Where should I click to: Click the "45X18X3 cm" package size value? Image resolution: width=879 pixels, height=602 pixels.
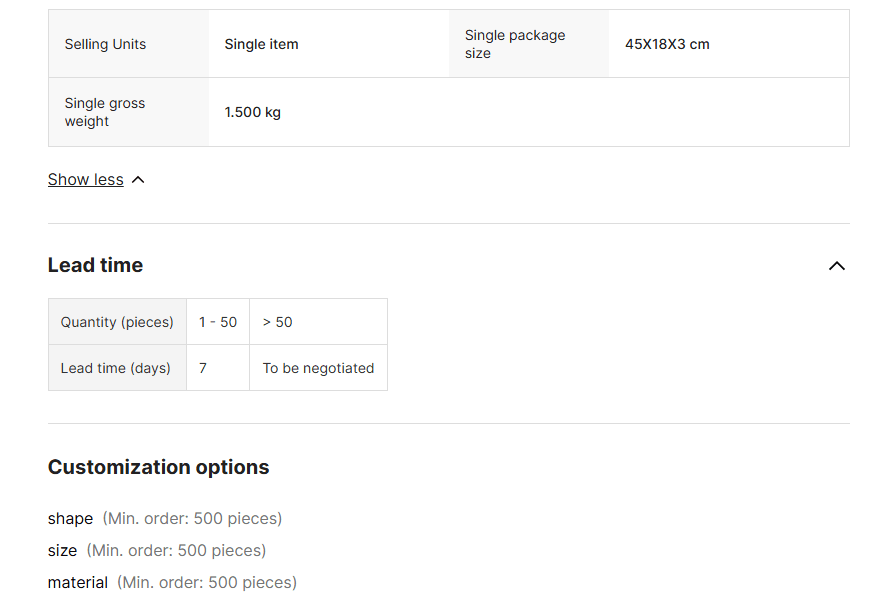[x=667, y=44]
